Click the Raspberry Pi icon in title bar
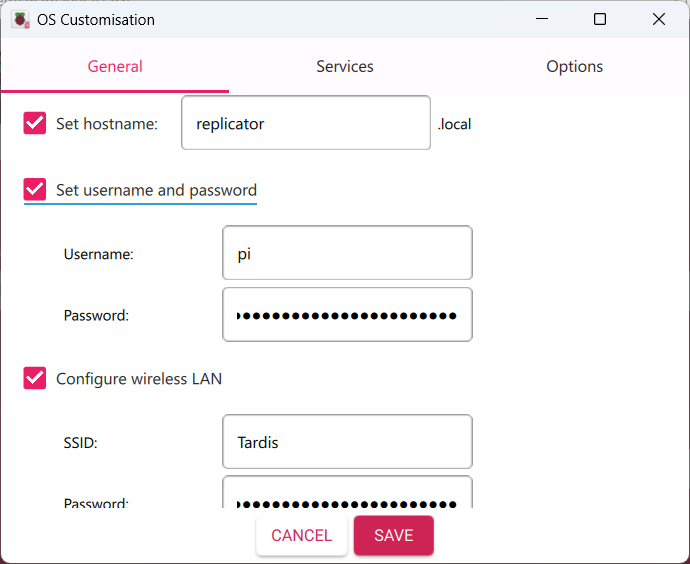Viewport: 690px width, 564px height. 20,19
